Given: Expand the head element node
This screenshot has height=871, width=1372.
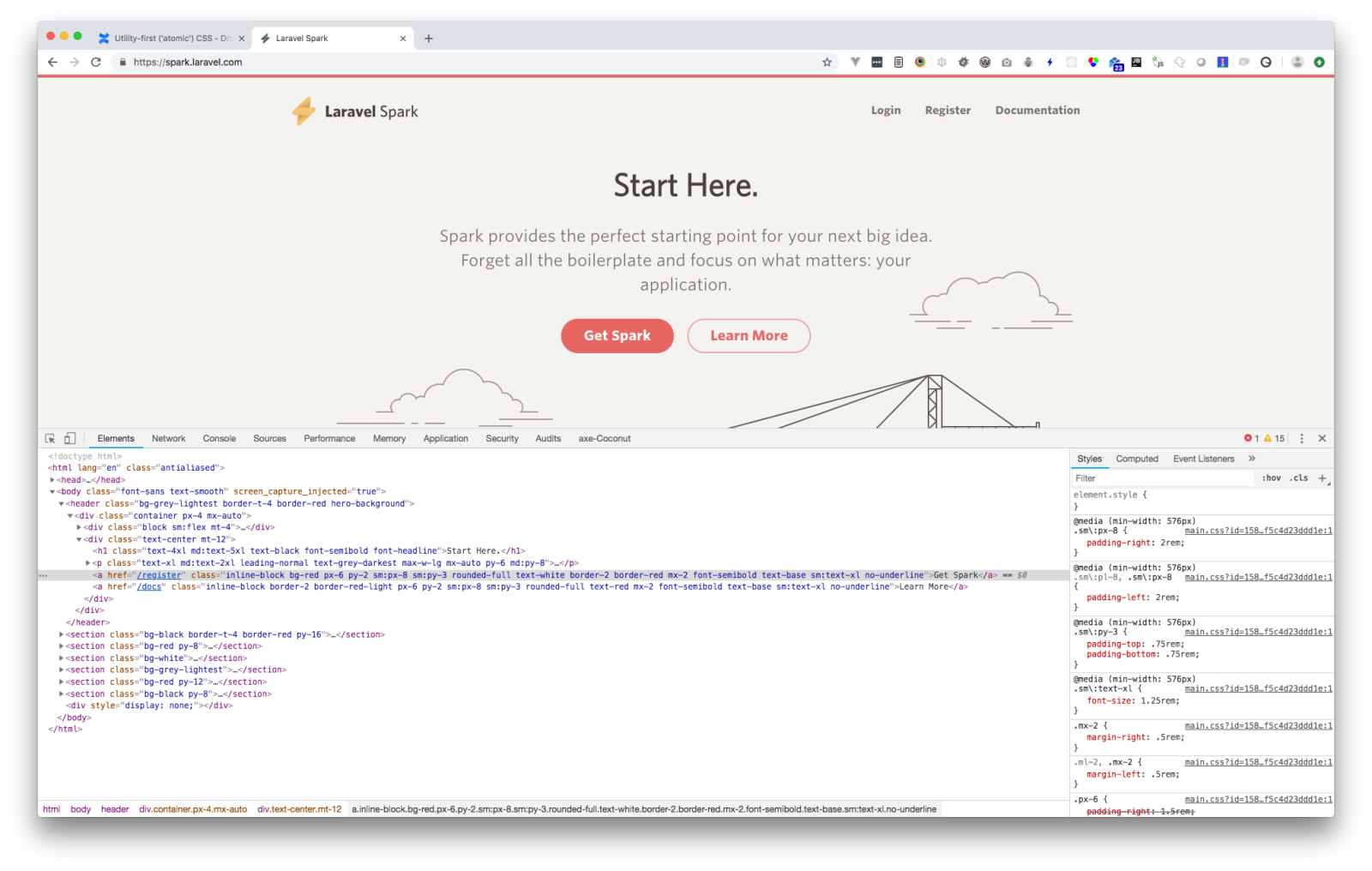Looking at the screenshot, I should tap(52, 480).
